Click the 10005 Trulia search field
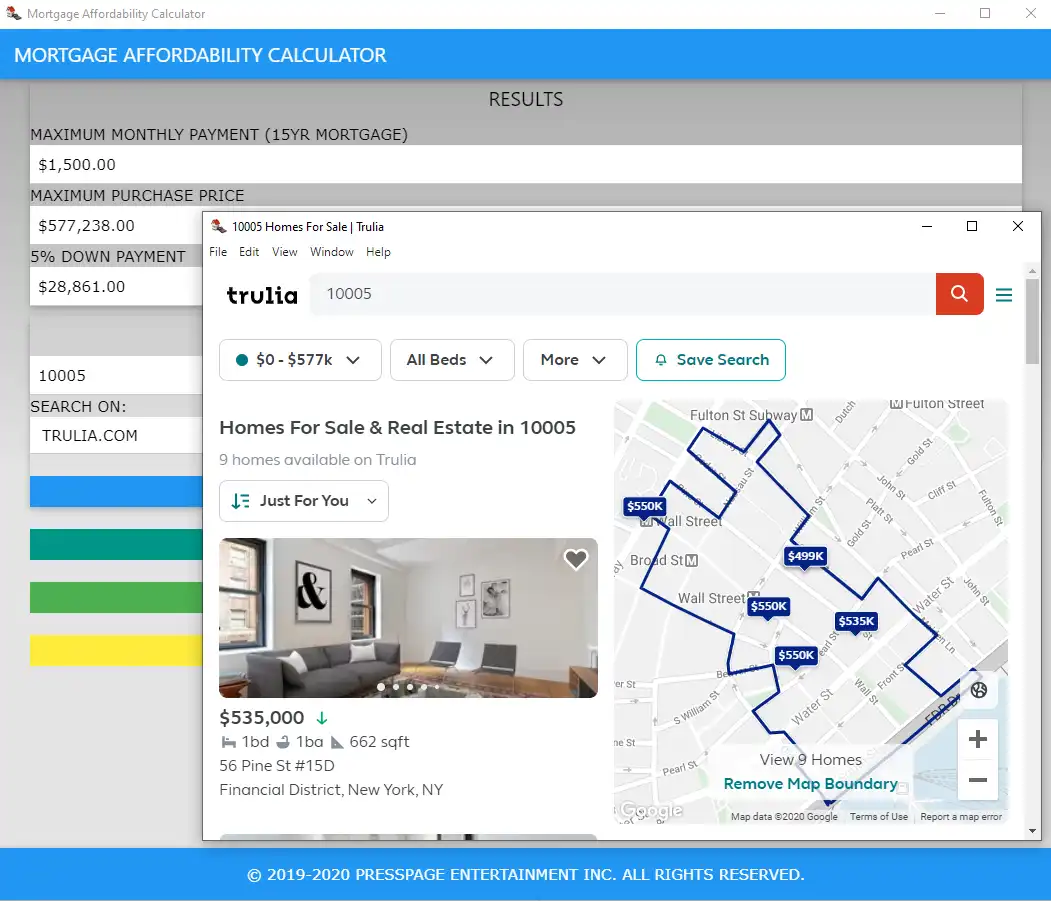Image resolution: width=1051 pixels, height=901 pixels. coord(623,294)
